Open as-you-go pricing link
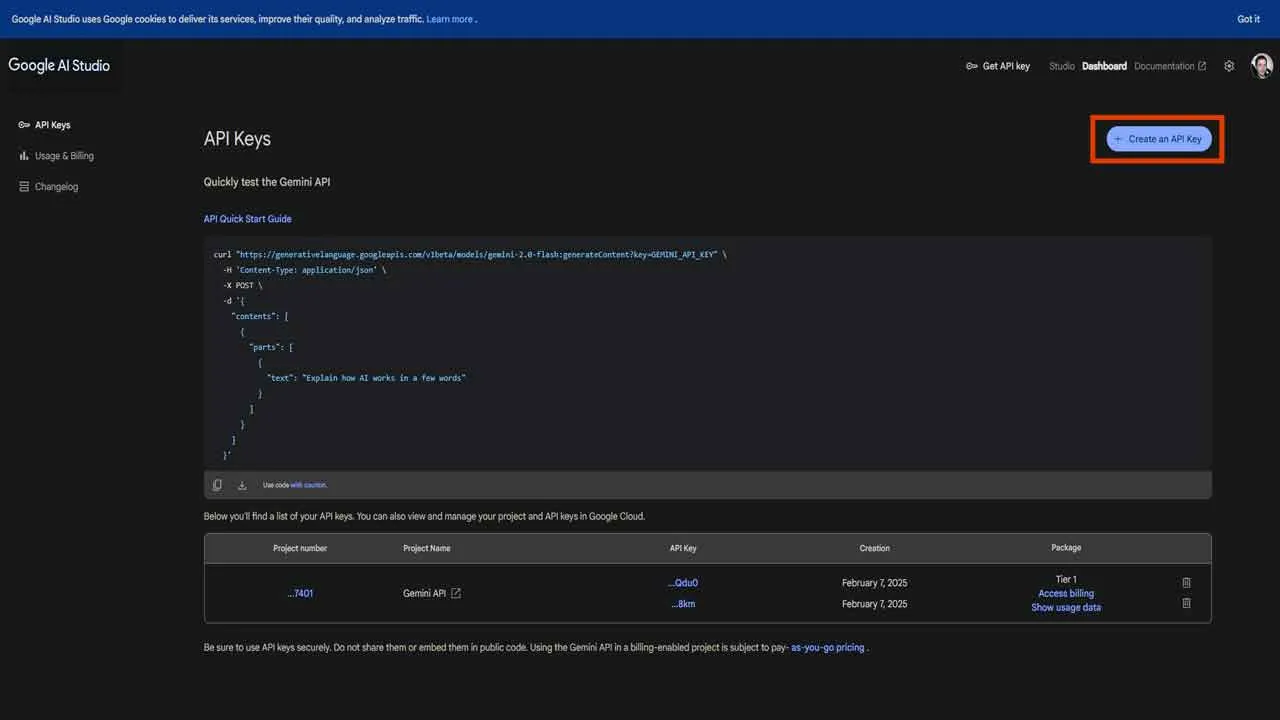This screenshot has width=1280, height=720. pos(828,648)
